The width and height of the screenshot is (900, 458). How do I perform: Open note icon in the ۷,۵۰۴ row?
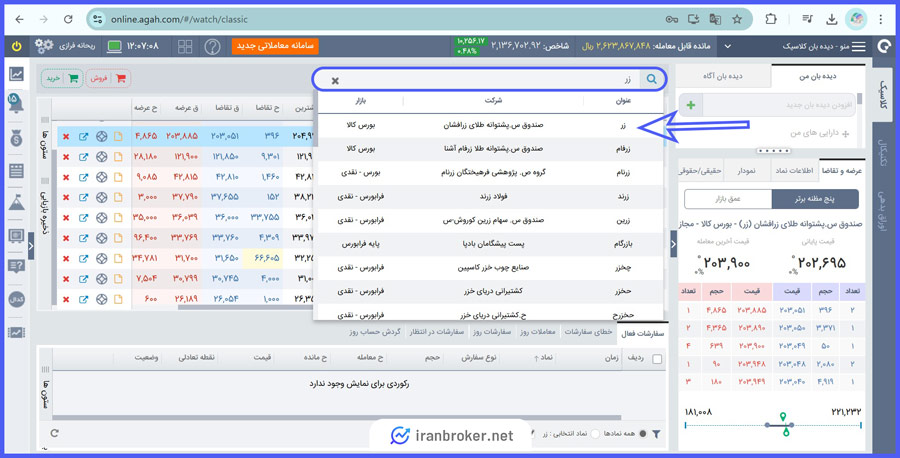[118, 279]
